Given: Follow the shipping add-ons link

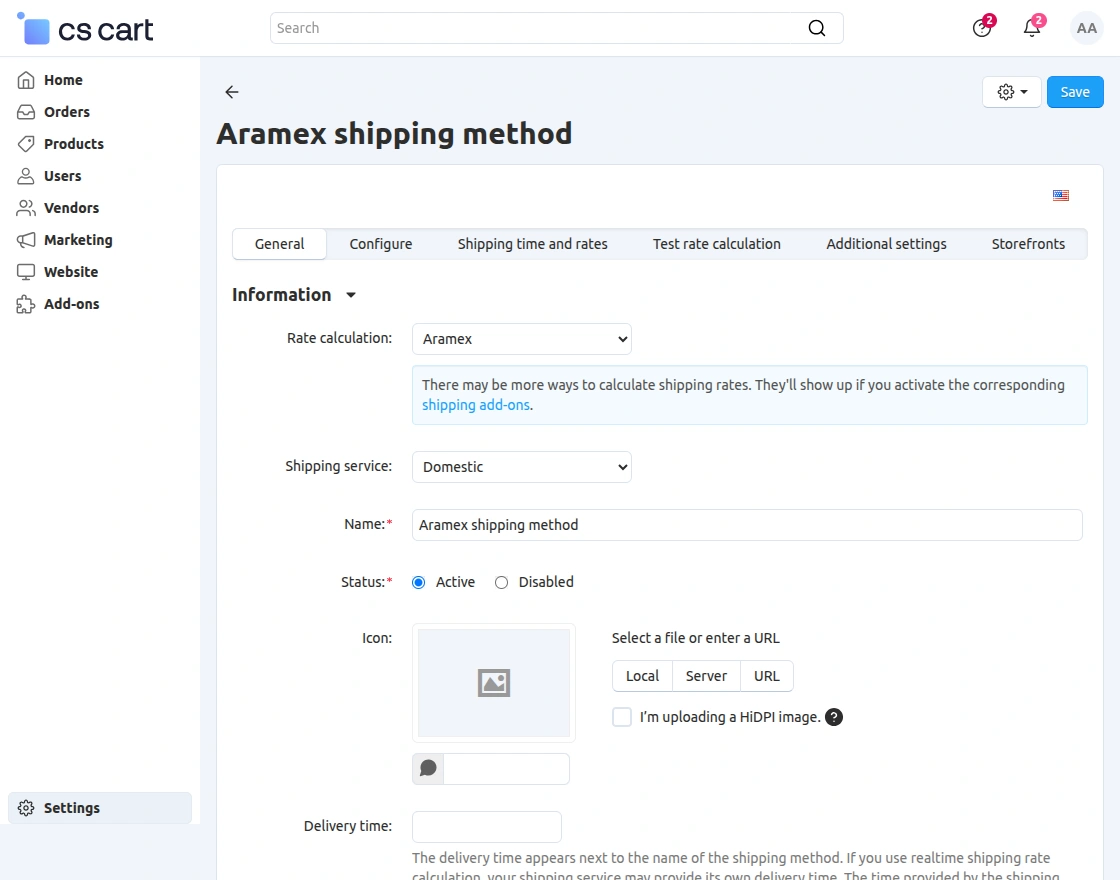Looking at the screenshot, I should coord(476,405).
